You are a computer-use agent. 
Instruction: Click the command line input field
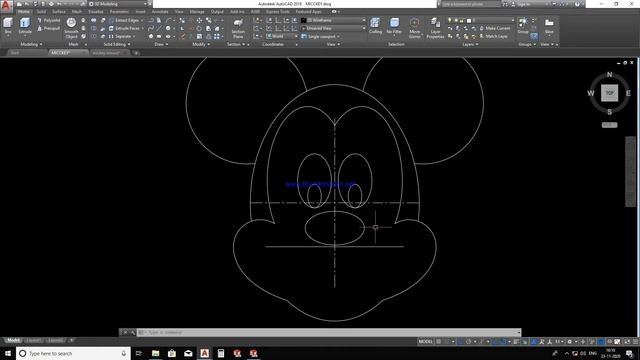click(x=329, y=332)
